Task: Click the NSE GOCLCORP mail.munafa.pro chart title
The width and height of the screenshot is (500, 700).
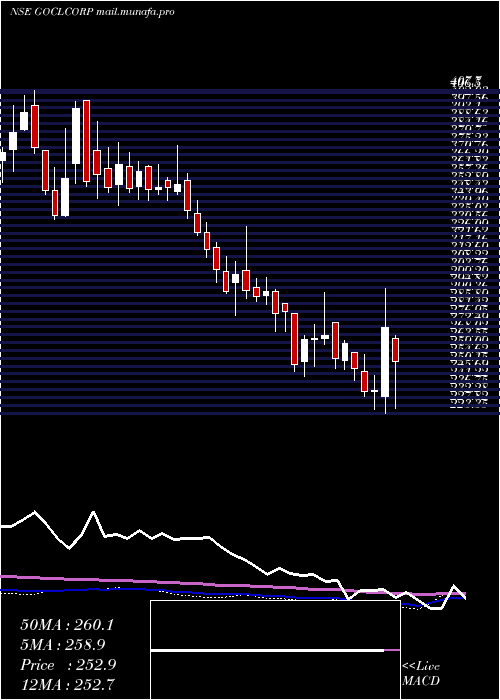Action: [x=92, y=12]
